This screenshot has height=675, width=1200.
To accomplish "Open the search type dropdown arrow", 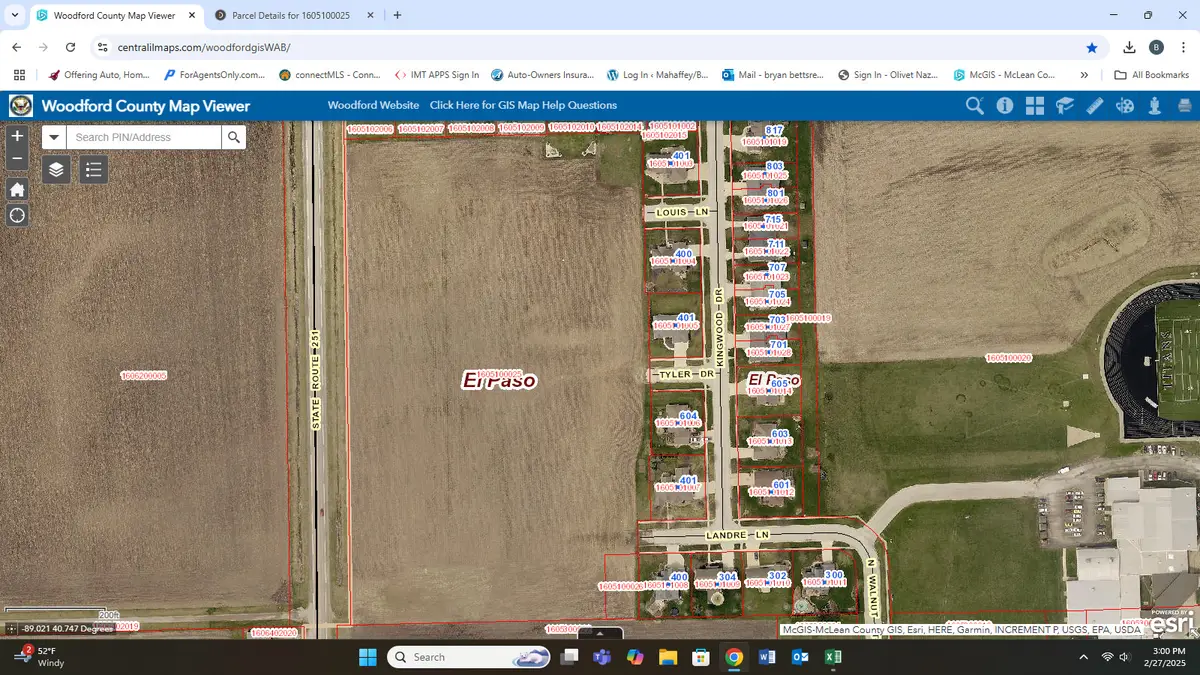I will [x=54, y=137].
